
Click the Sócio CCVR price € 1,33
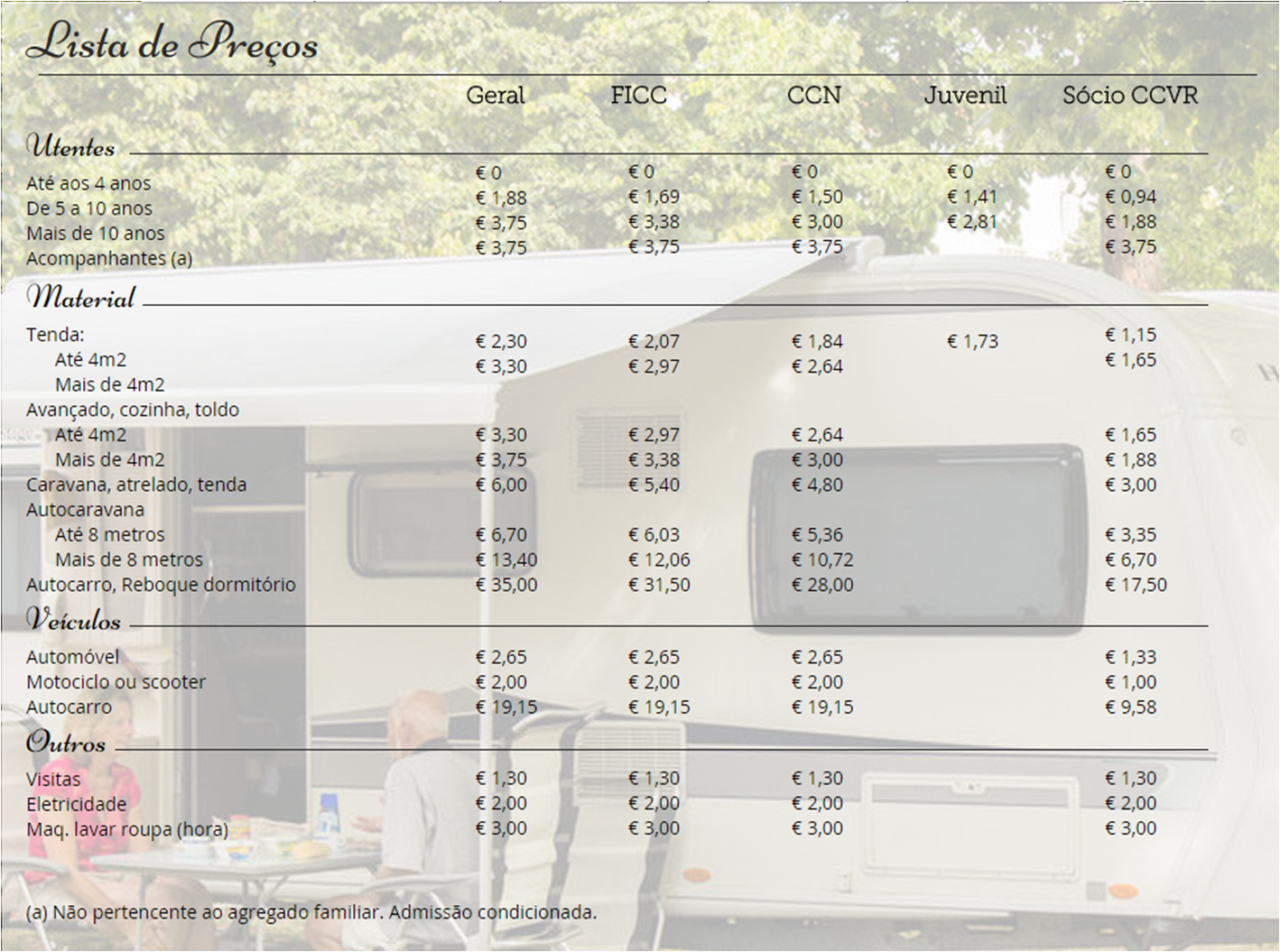click(x=1130, y=657)
